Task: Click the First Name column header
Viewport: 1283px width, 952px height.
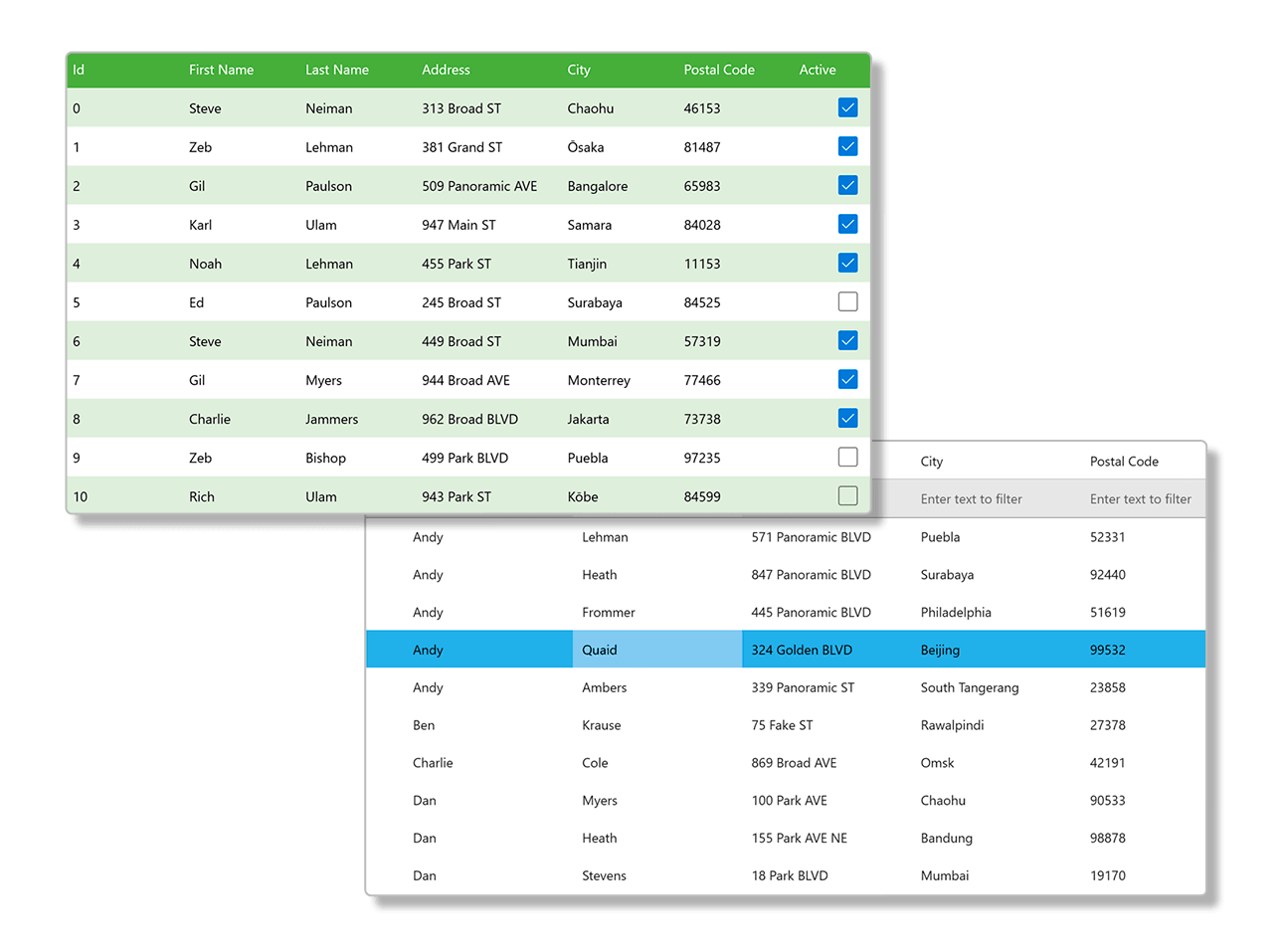Action: (x=221, y=70)
